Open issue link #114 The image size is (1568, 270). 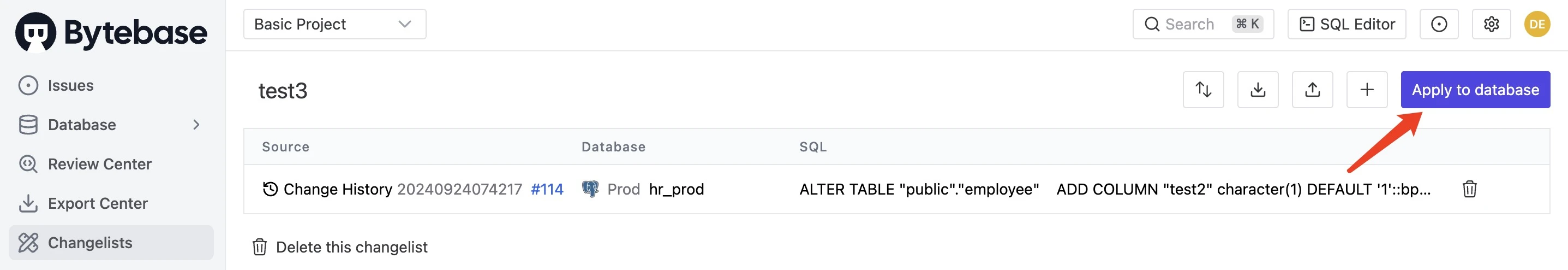(x=547, y=190)
